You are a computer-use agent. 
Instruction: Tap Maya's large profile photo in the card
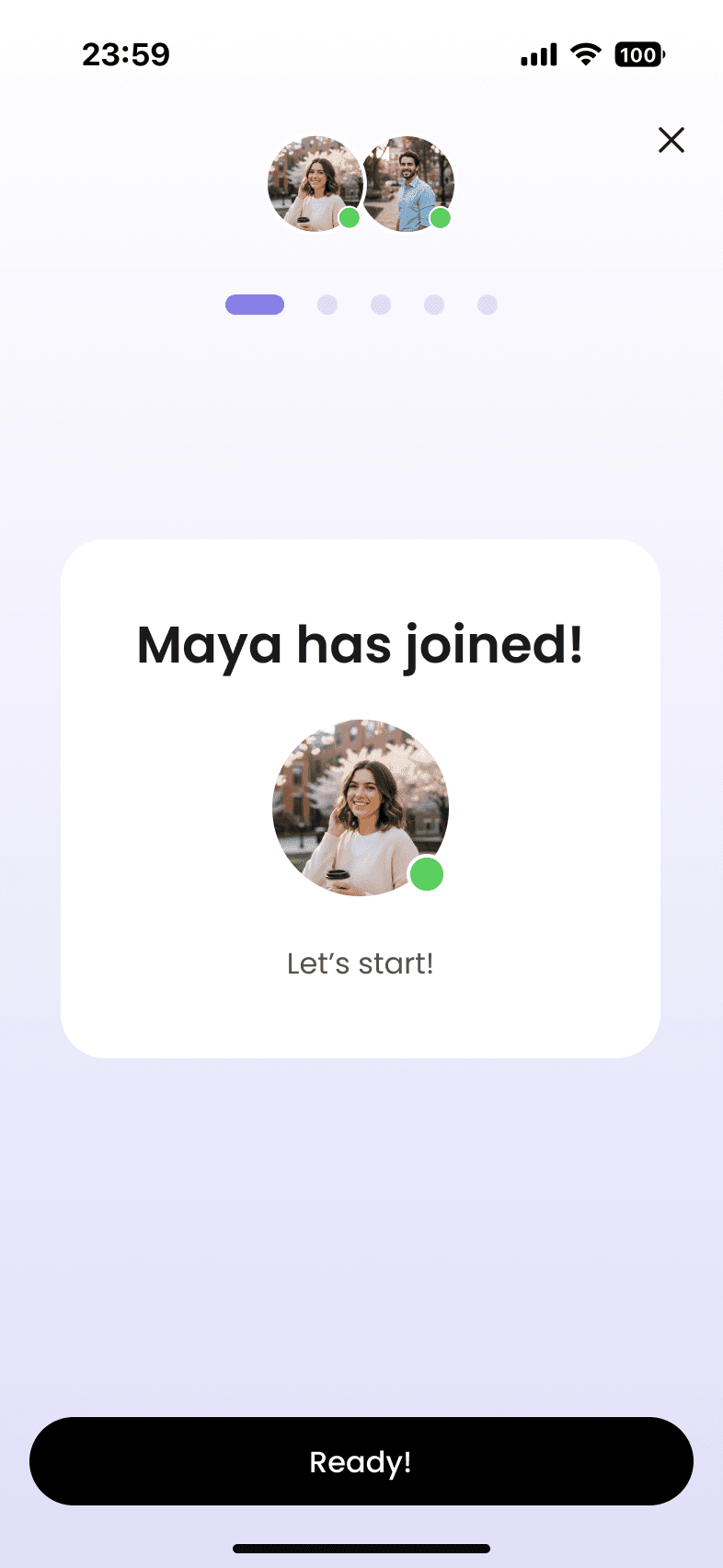click(361, 808)
